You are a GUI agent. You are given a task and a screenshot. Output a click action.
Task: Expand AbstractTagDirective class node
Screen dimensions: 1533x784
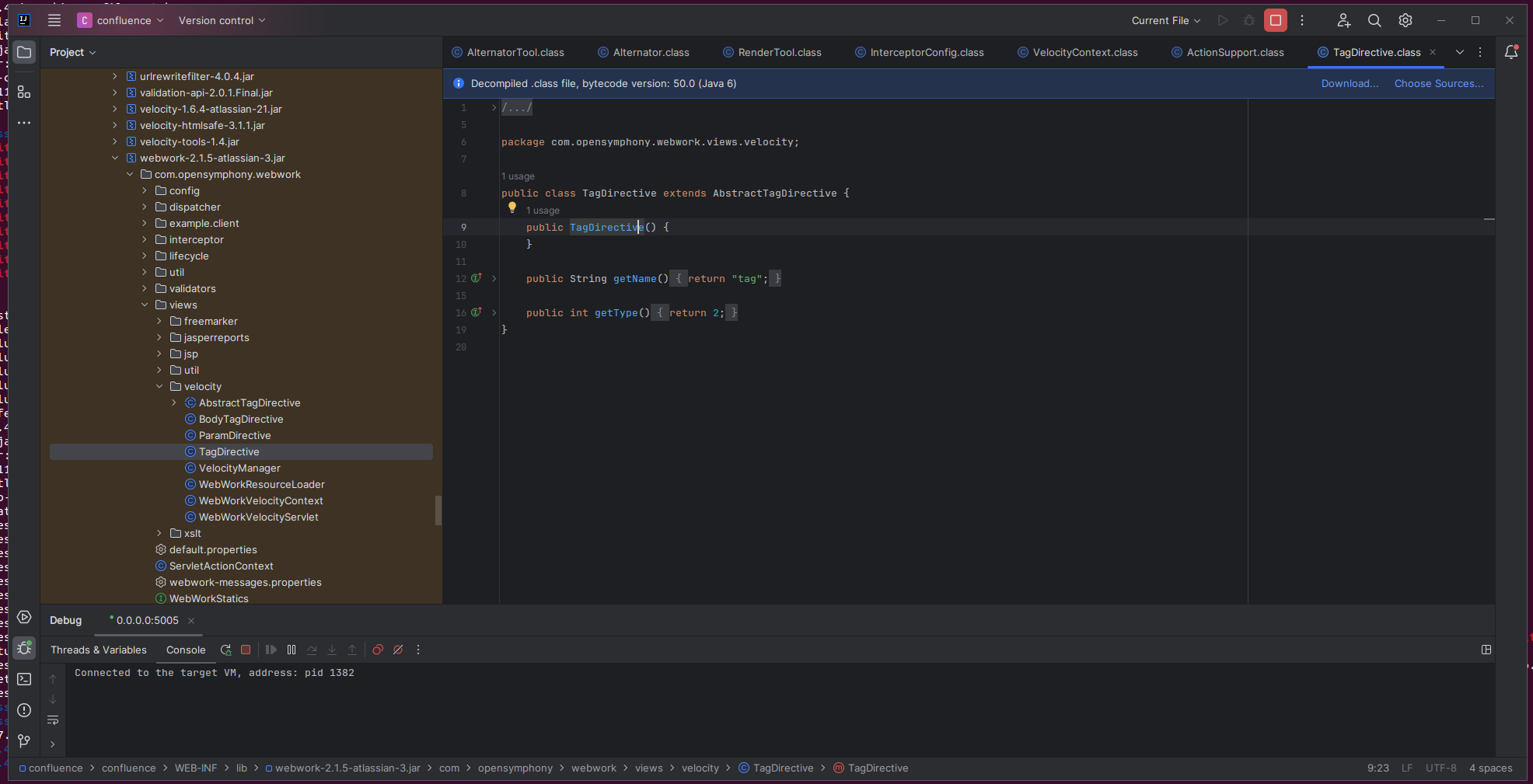(x=174, y=402)
